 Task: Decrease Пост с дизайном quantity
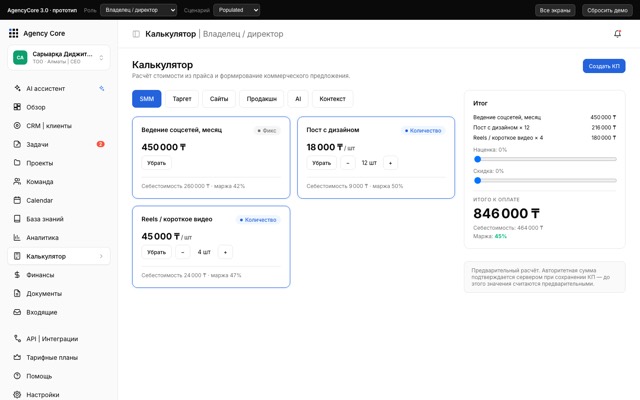click(x=348, y=163)
